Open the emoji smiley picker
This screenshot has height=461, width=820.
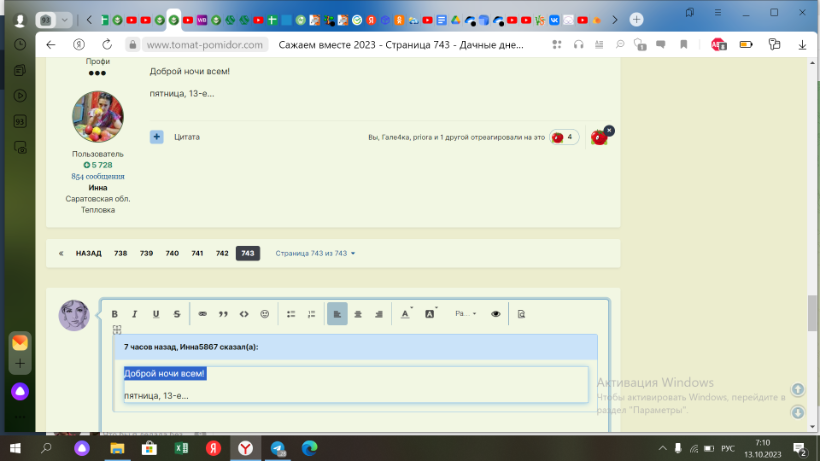[265, 314]
